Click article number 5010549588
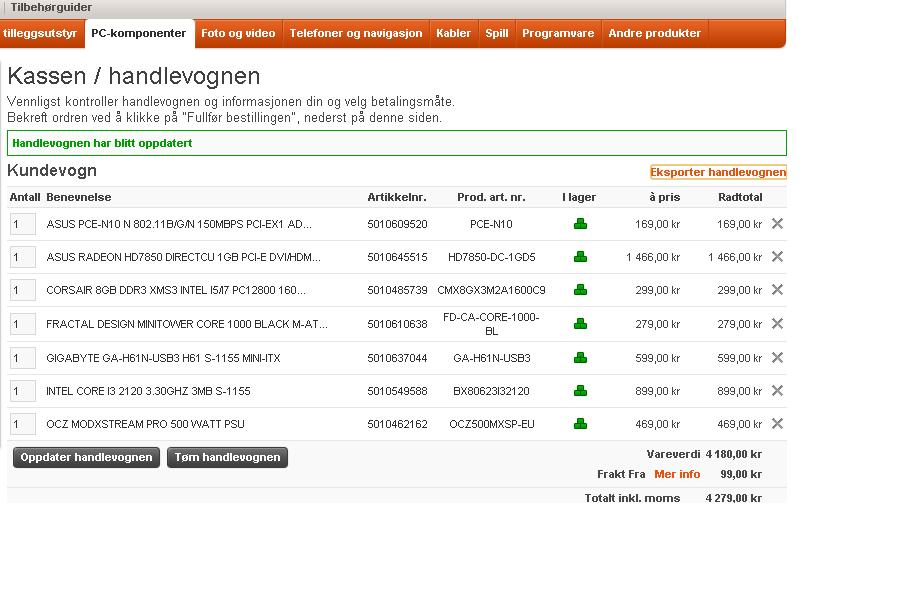Image resolution: width=924 pixels, height=591 pixels. click(x=397, y=391)
